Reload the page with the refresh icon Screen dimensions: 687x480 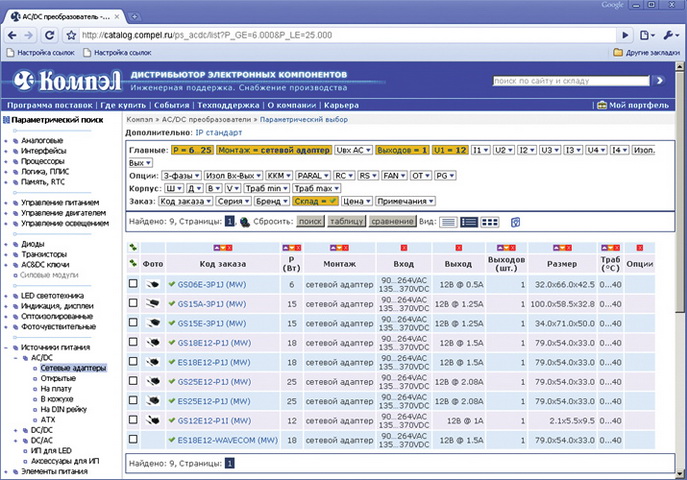(50, 35)
